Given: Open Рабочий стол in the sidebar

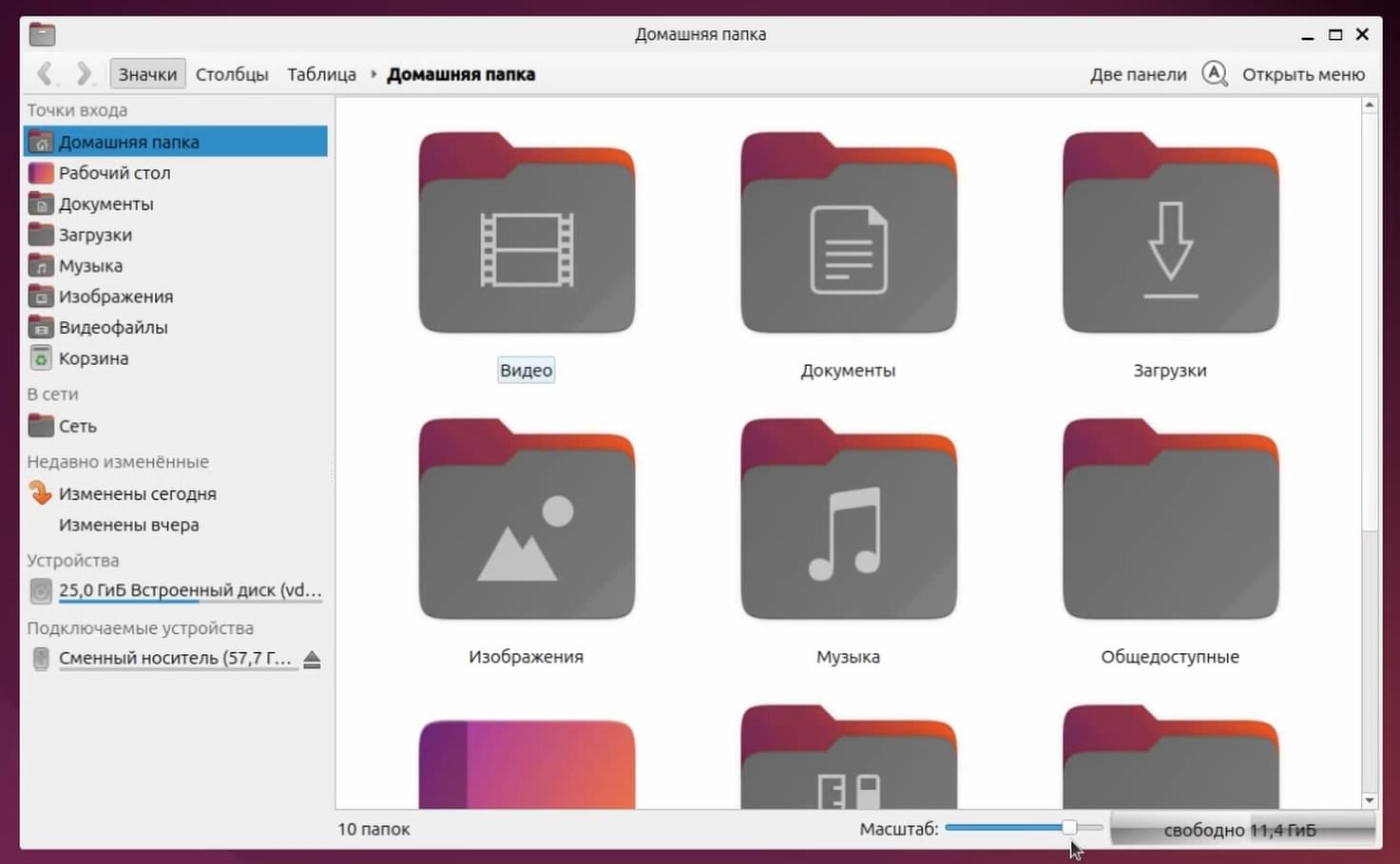Looking at the screenshot, I should click(176, 173).
